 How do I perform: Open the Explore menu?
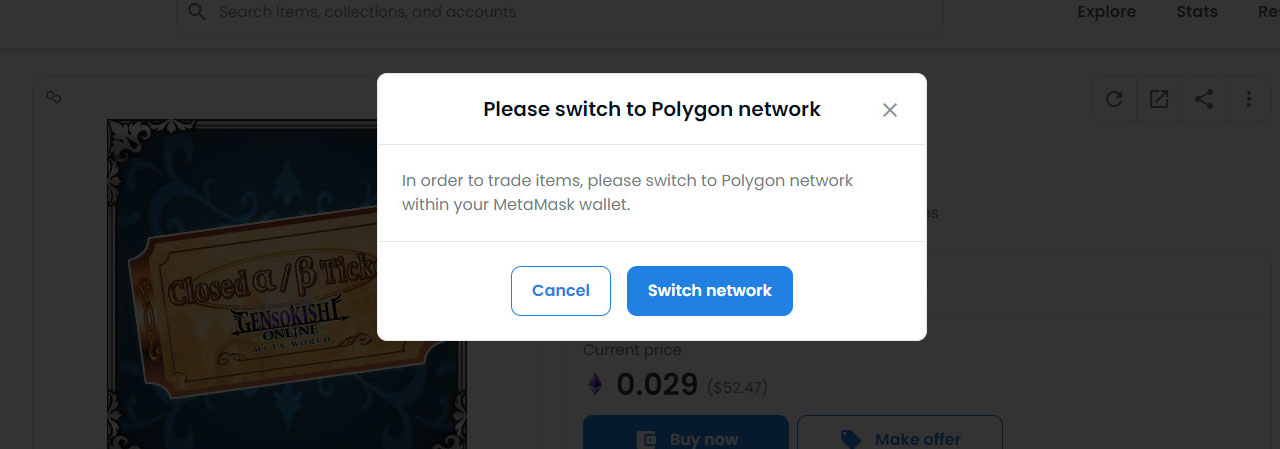tap(1106, 12)
